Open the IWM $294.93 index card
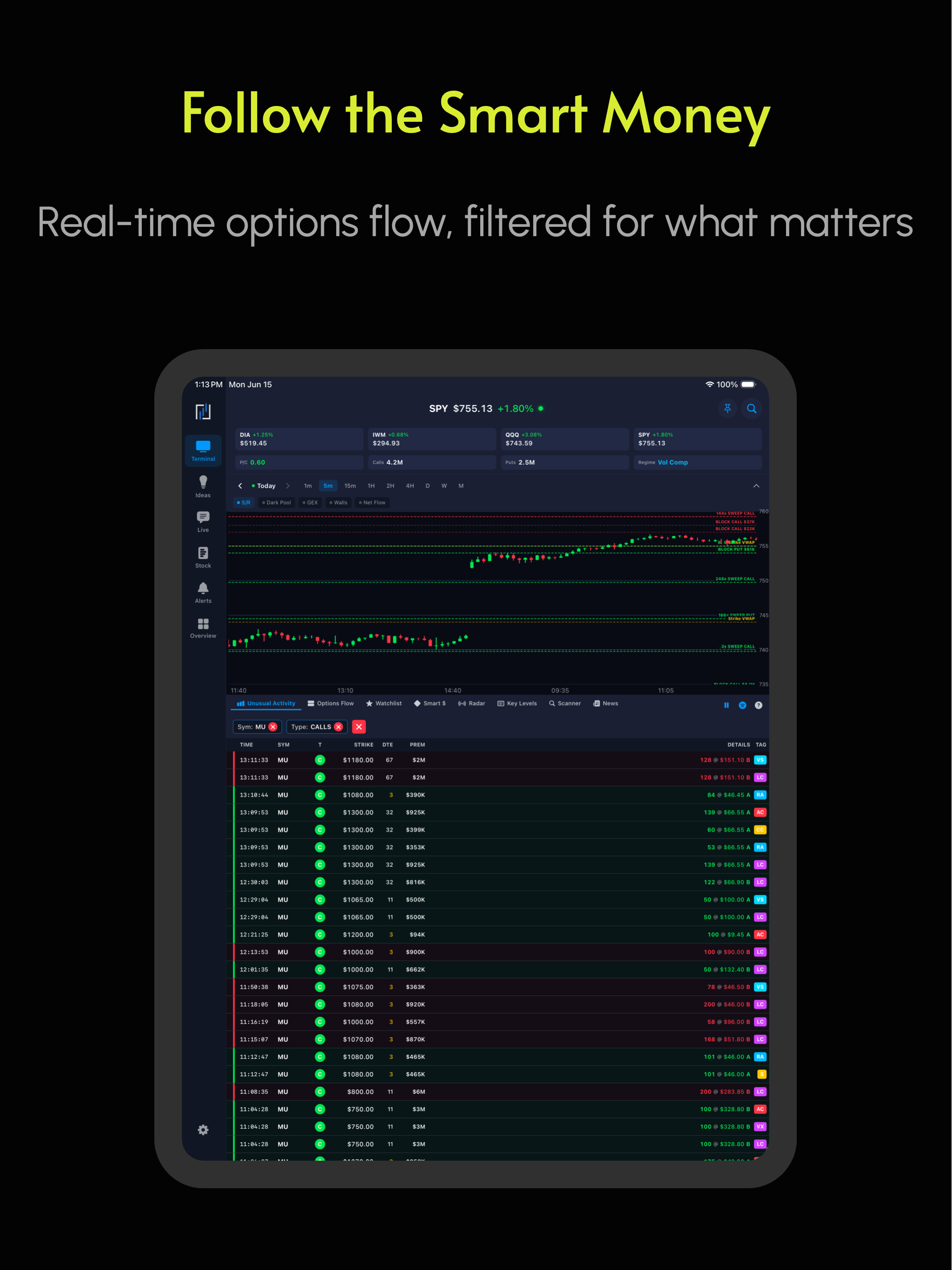 coord(432,439)
